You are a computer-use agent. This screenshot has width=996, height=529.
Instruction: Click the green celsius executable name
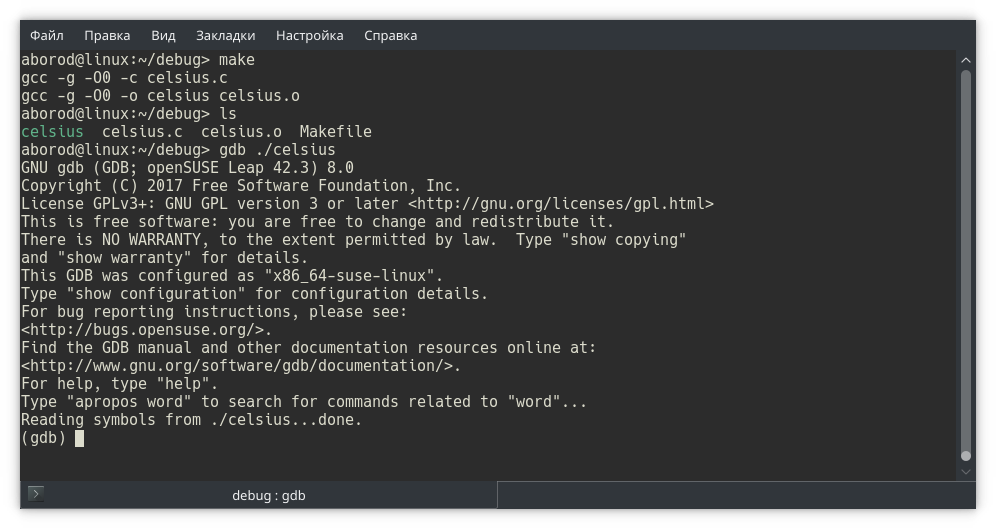[x=52, y=132]
